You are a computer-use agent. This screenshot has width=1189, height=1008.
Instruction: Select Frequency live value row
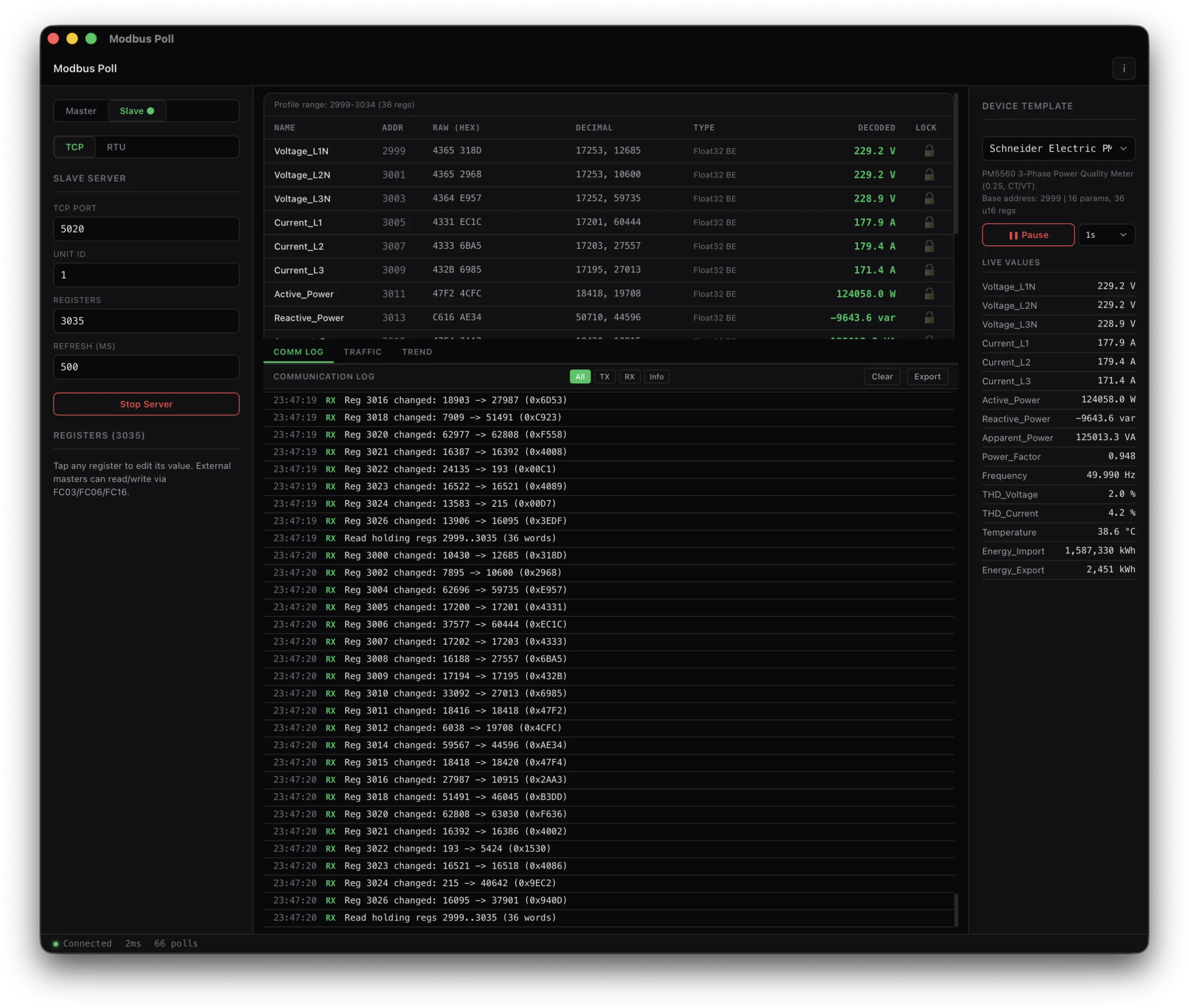pyautogui.click(x=1058, y=476)
